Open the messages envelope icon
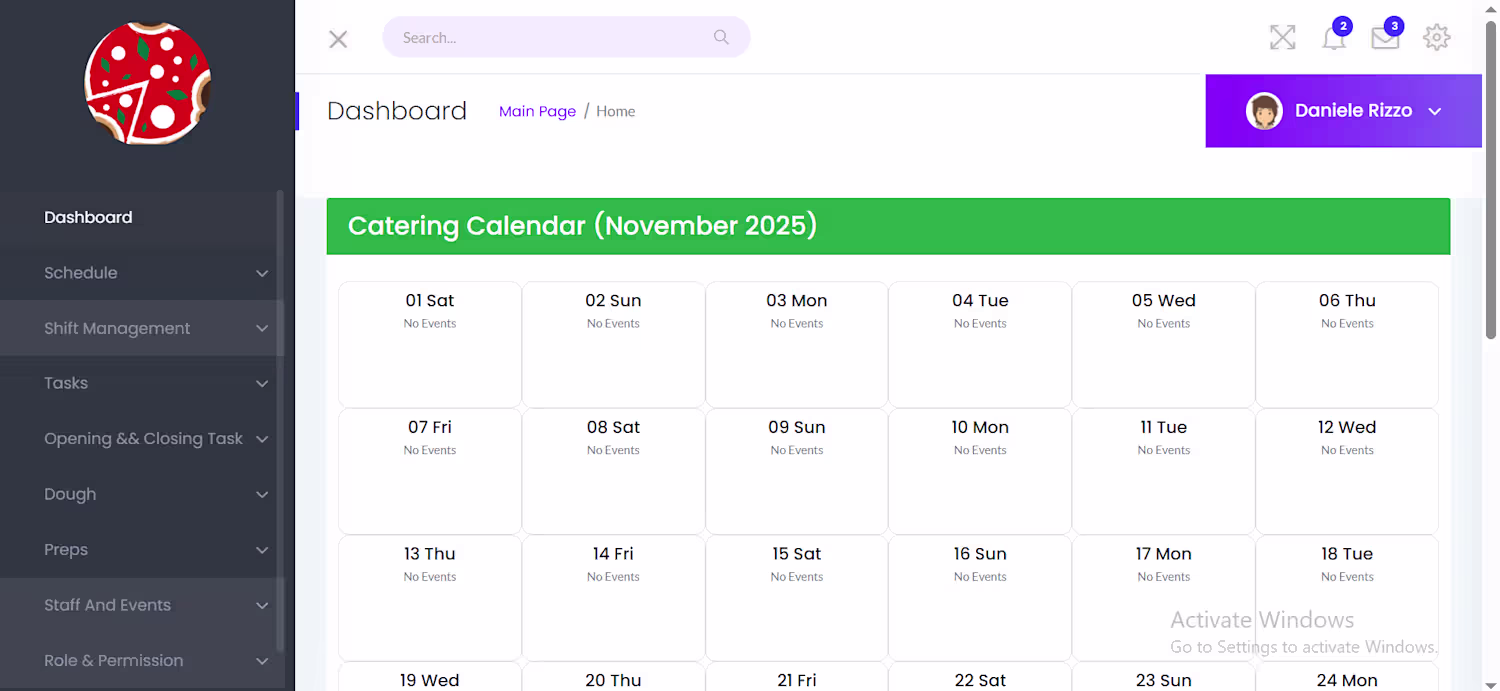This screenshot has height=691, width=1500. (1385, 39)
